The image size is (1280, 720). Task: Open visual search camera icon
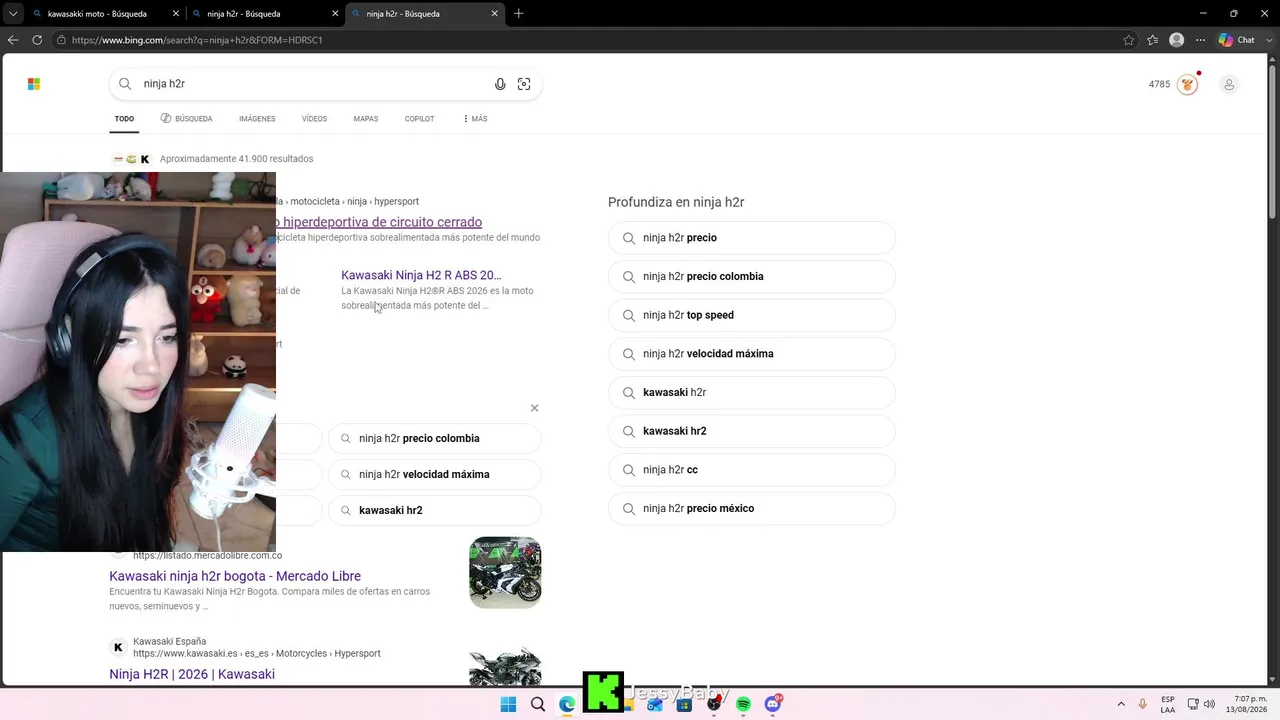point(524,84)
